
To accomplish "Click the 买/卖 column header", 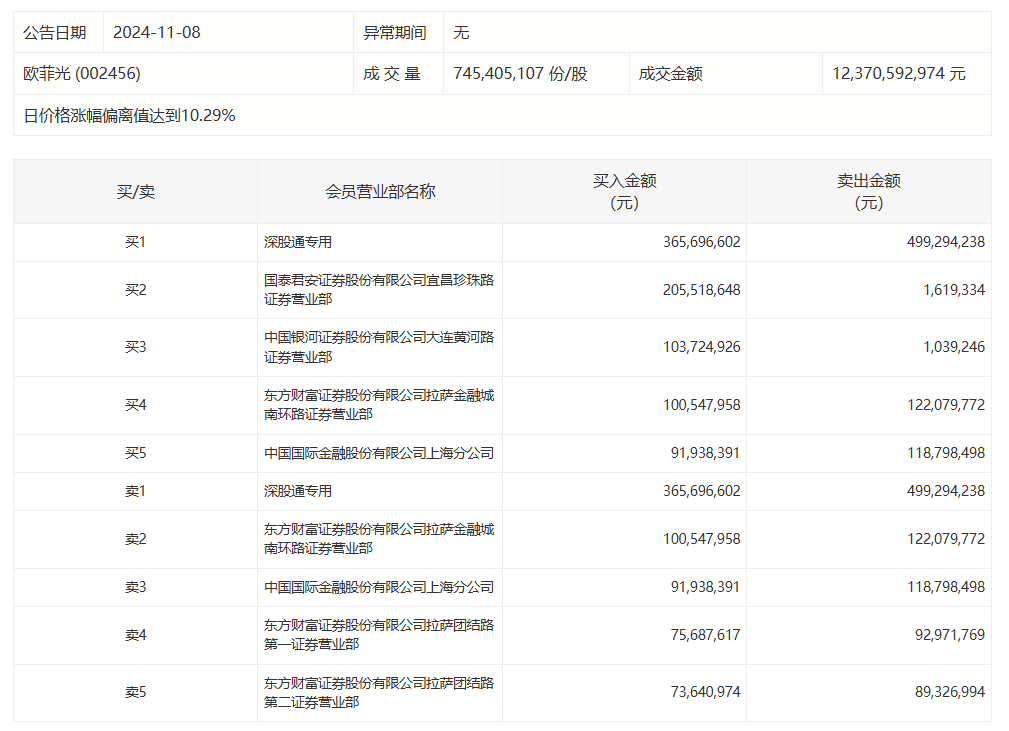I will pyautogui.click(x=135, y=192).
